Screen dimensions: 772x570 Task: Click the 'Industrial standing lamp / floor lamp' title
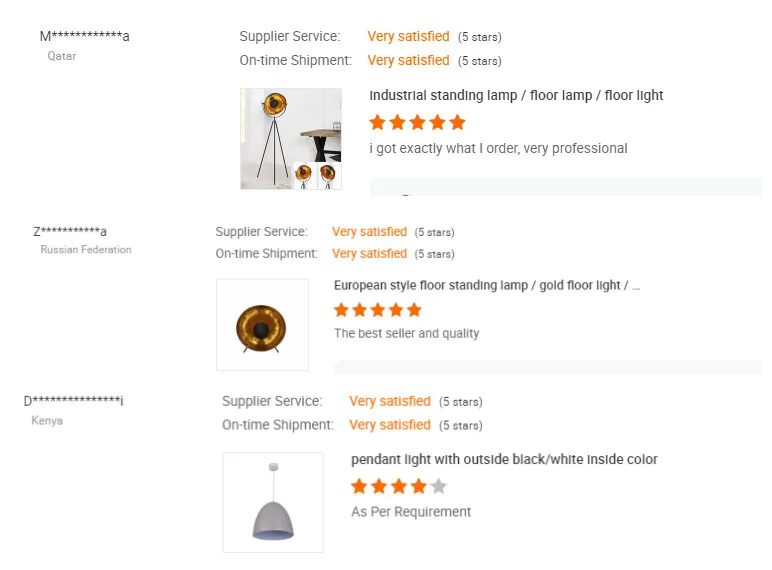[516, 96]
